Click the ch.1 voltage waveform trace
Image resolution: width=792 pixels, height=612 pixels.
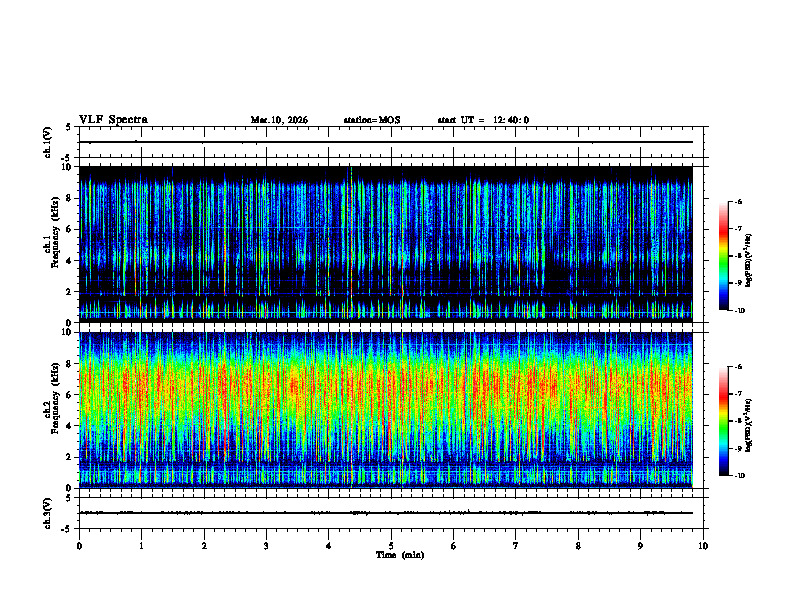386,142
